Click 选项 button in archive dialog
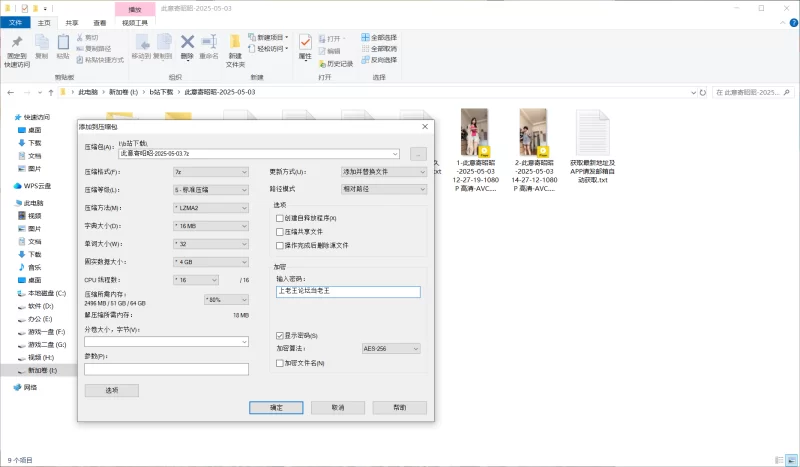This screenshot has height=467, width=800. point(112,390)
